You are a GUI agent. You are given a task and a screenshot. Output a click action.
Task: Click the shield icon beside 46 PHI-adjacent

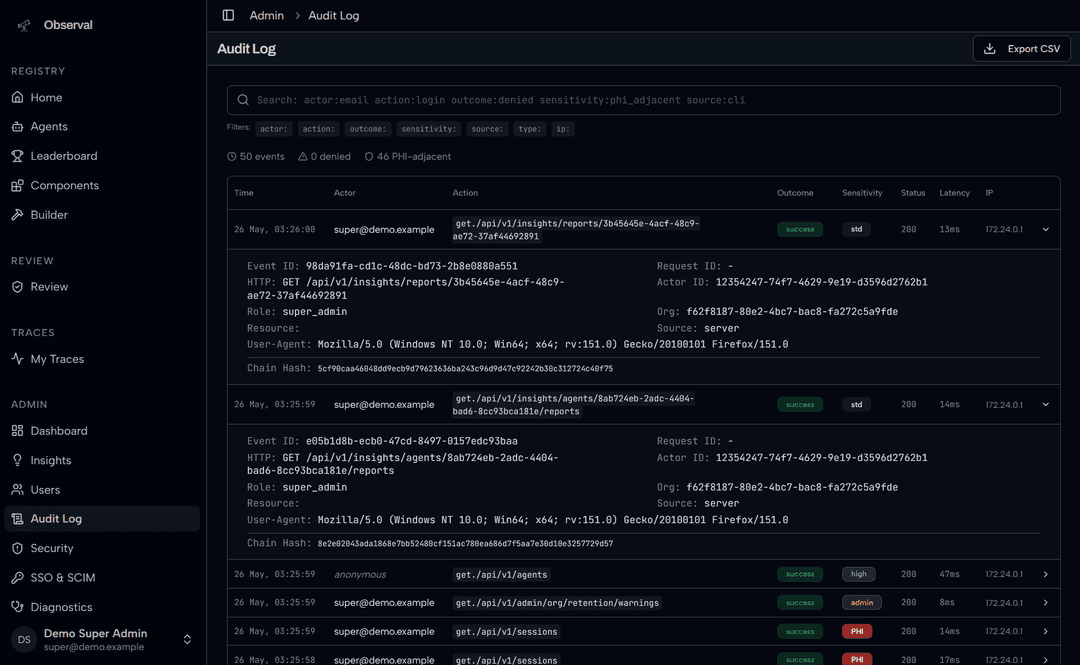point(368,156)
